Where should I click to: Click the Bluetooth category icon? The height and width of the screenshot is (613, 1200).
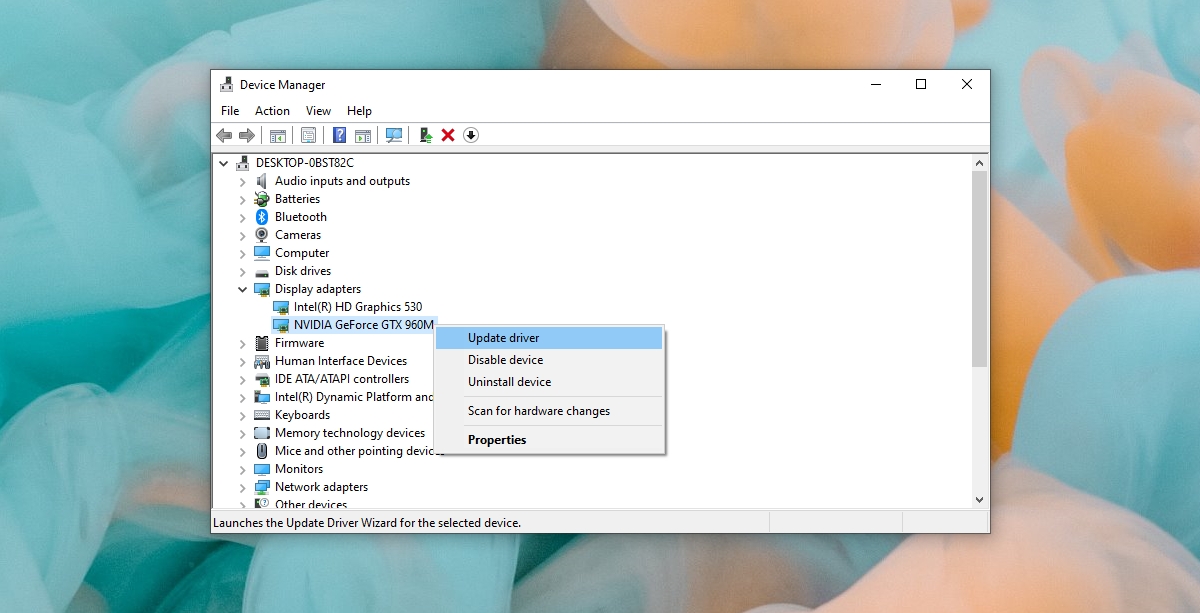[x=262, y=217]
